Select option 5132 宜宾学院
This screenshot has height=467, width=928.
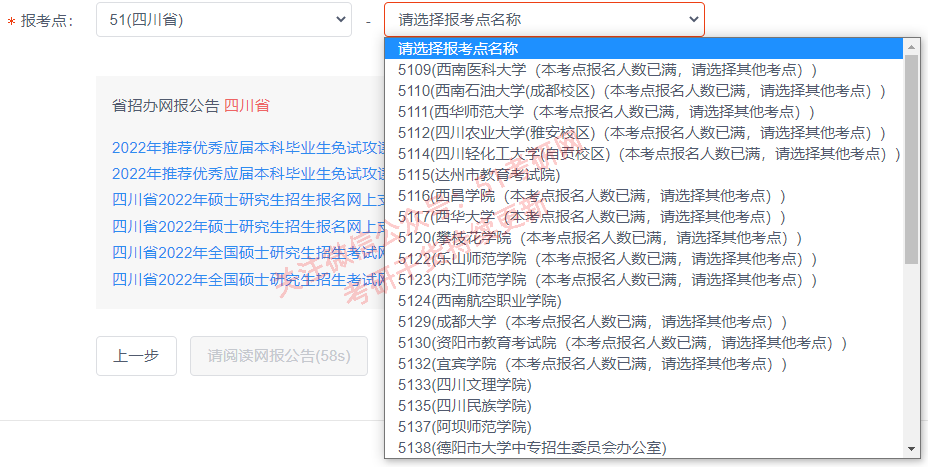coord(644,365)
